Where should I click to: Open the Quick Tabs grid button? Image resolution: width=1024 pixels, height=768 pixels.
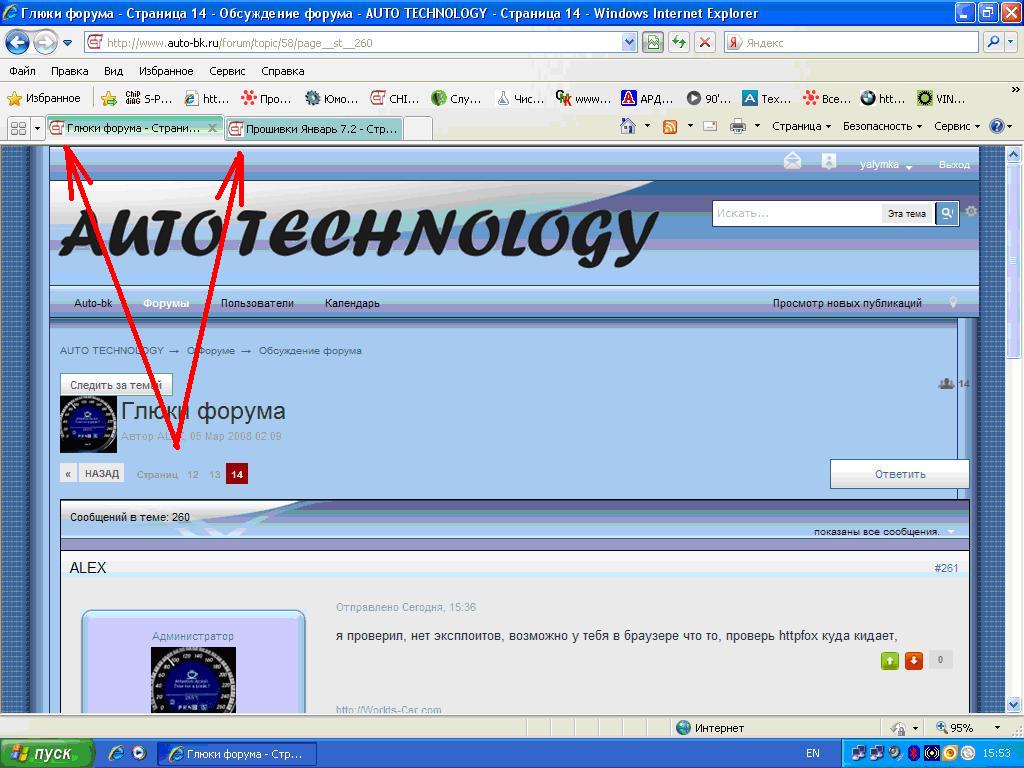pos(18,128)
